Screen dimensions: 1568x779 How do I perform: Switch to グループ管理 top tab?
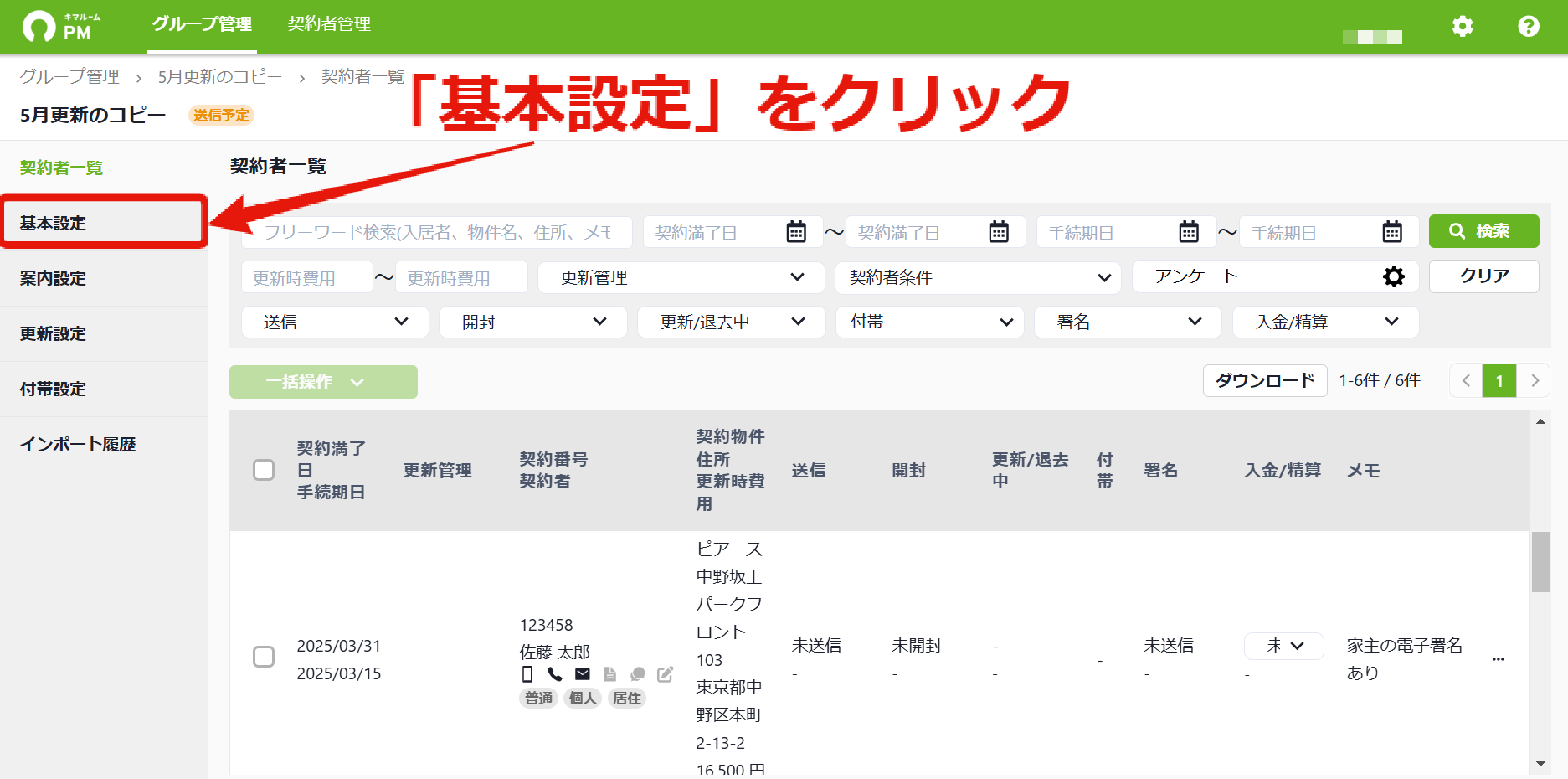(x=202, y=24)
